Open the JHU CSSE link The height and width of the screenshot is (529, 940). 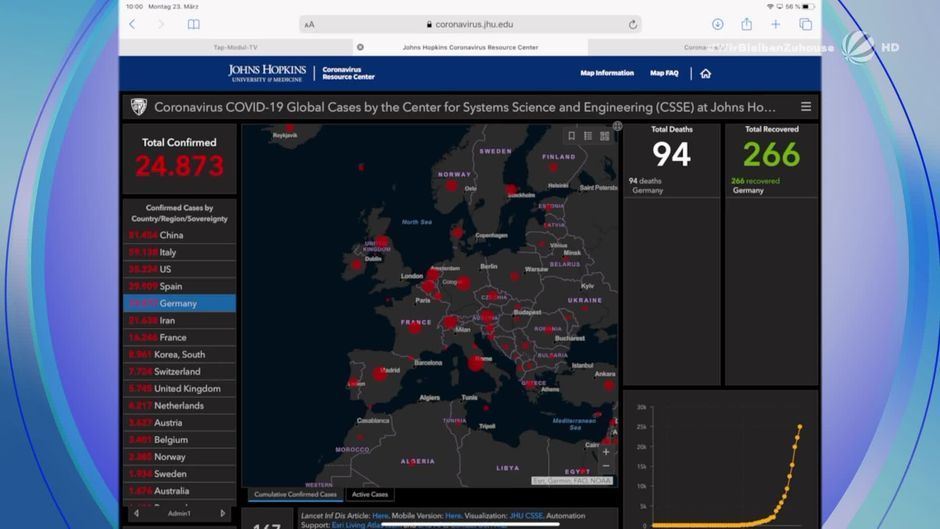[x=526, y=515]
